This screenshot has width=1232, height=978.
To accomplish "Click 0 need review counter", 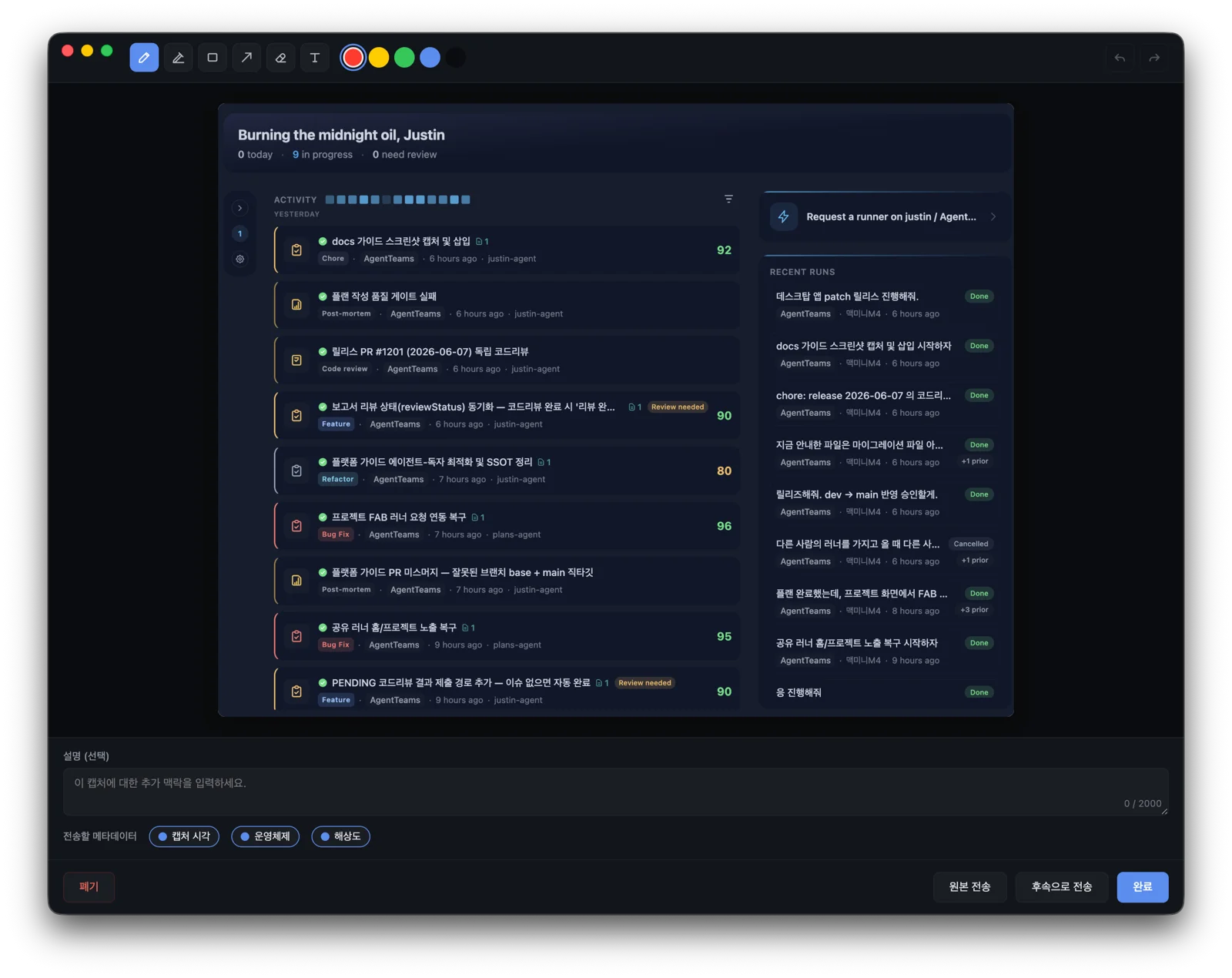I will [404, 155].
